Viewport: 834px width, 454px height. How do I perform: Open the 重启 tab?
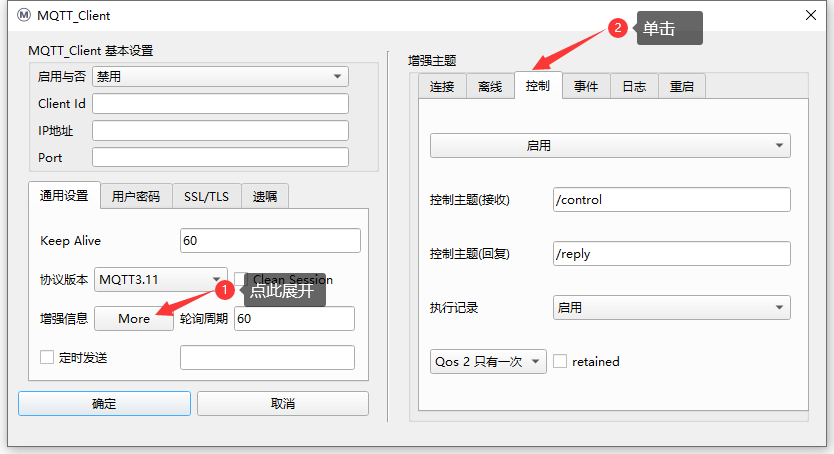682,87
